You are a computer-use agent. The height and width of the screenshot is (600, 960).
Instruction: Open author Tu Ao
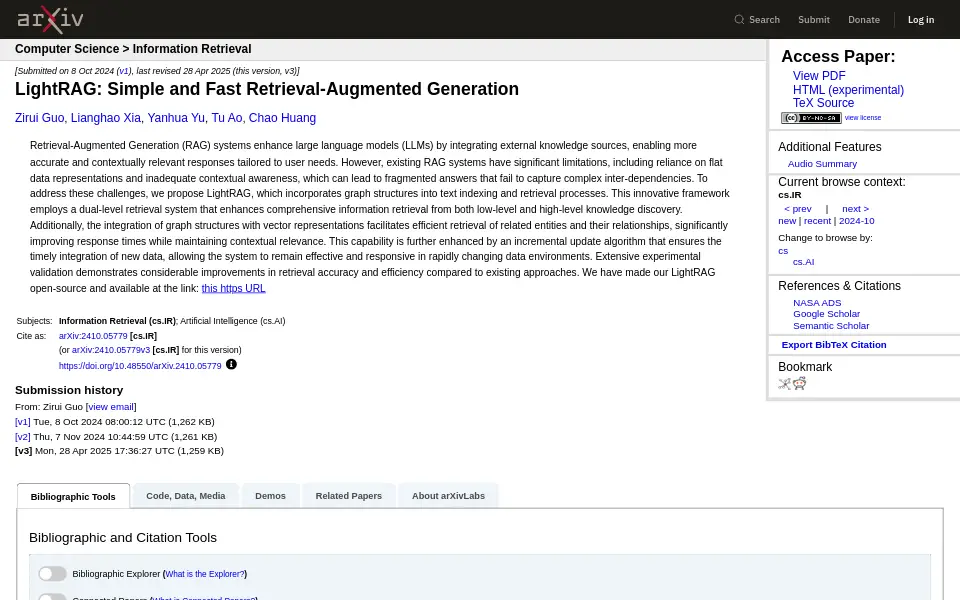click(227, 118)
